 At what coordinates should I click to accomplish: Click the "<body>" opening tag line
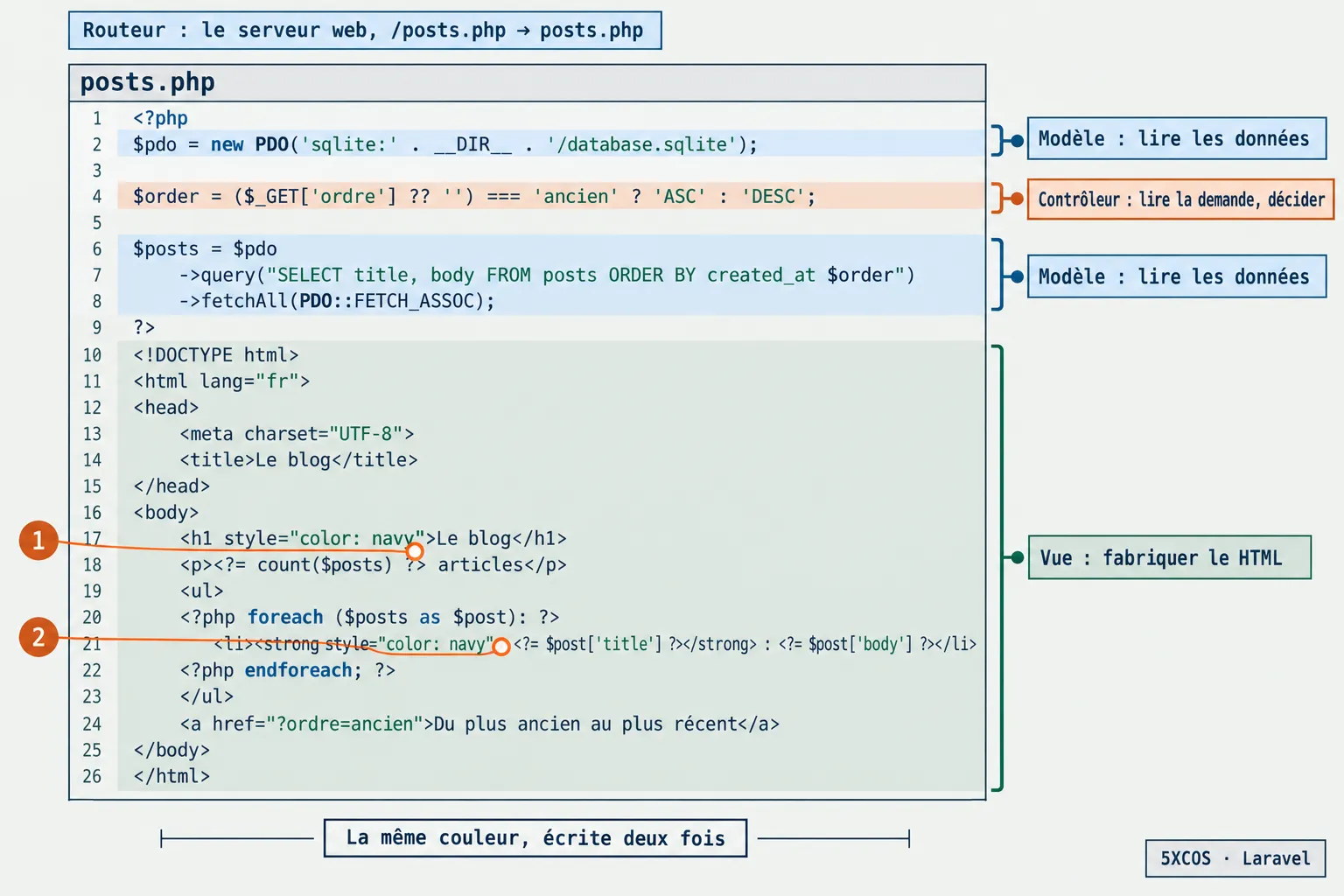point(166,513)
